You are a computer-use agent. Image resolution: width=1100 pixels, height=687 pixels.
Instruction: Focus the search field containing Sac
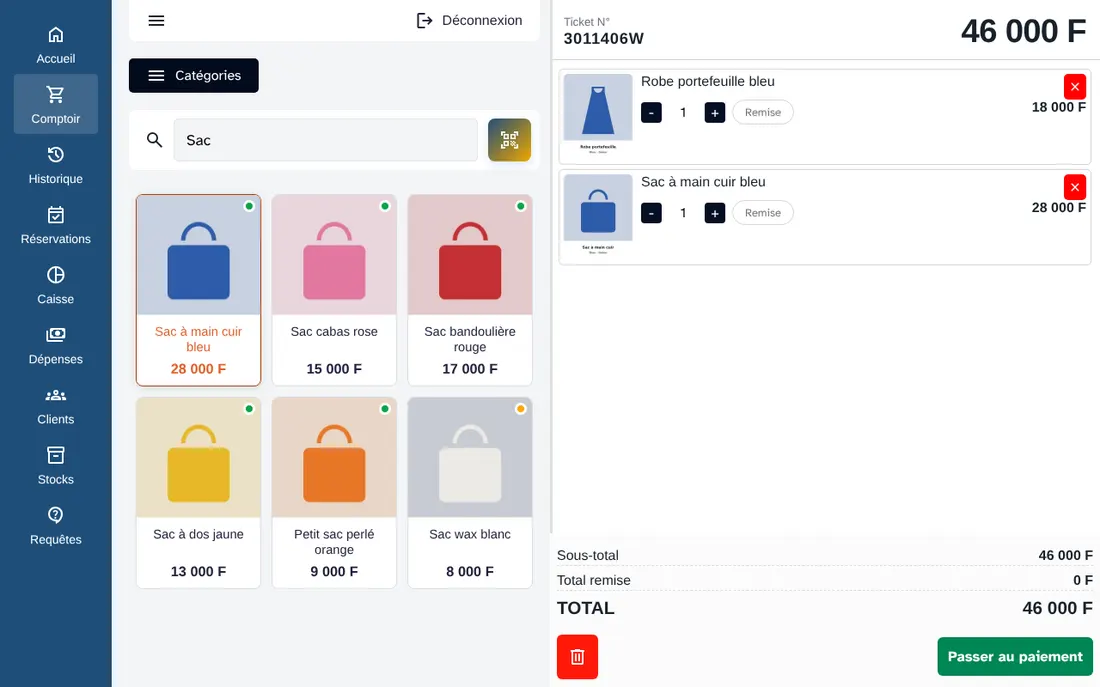(326, 140)
